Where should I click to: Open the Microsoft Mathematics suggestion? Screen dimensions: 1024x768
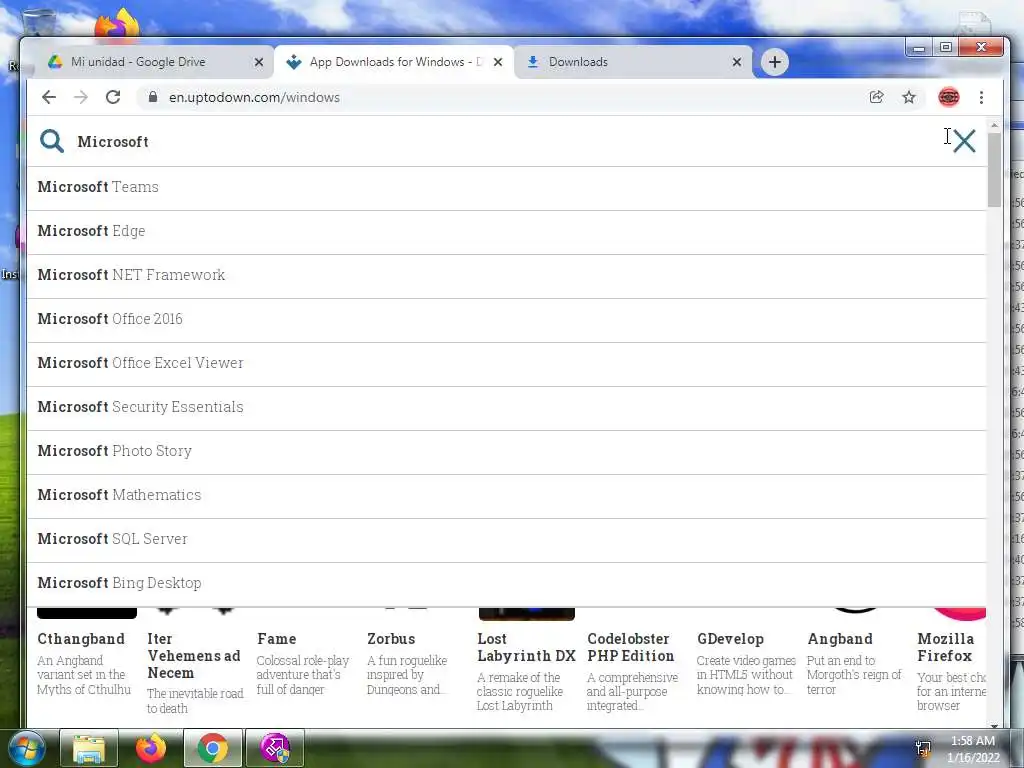tap(506, 495)
